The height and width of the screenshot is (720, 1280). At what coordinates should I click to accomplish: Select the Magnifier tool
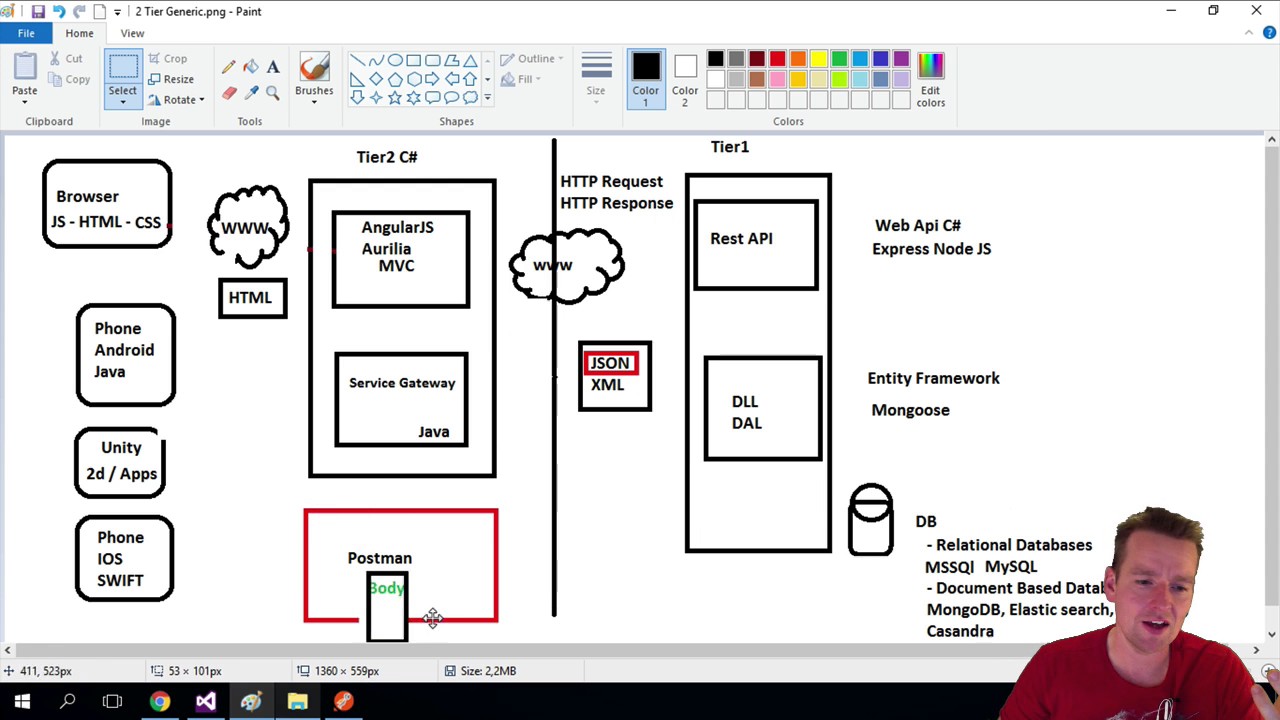click(273, 93)
